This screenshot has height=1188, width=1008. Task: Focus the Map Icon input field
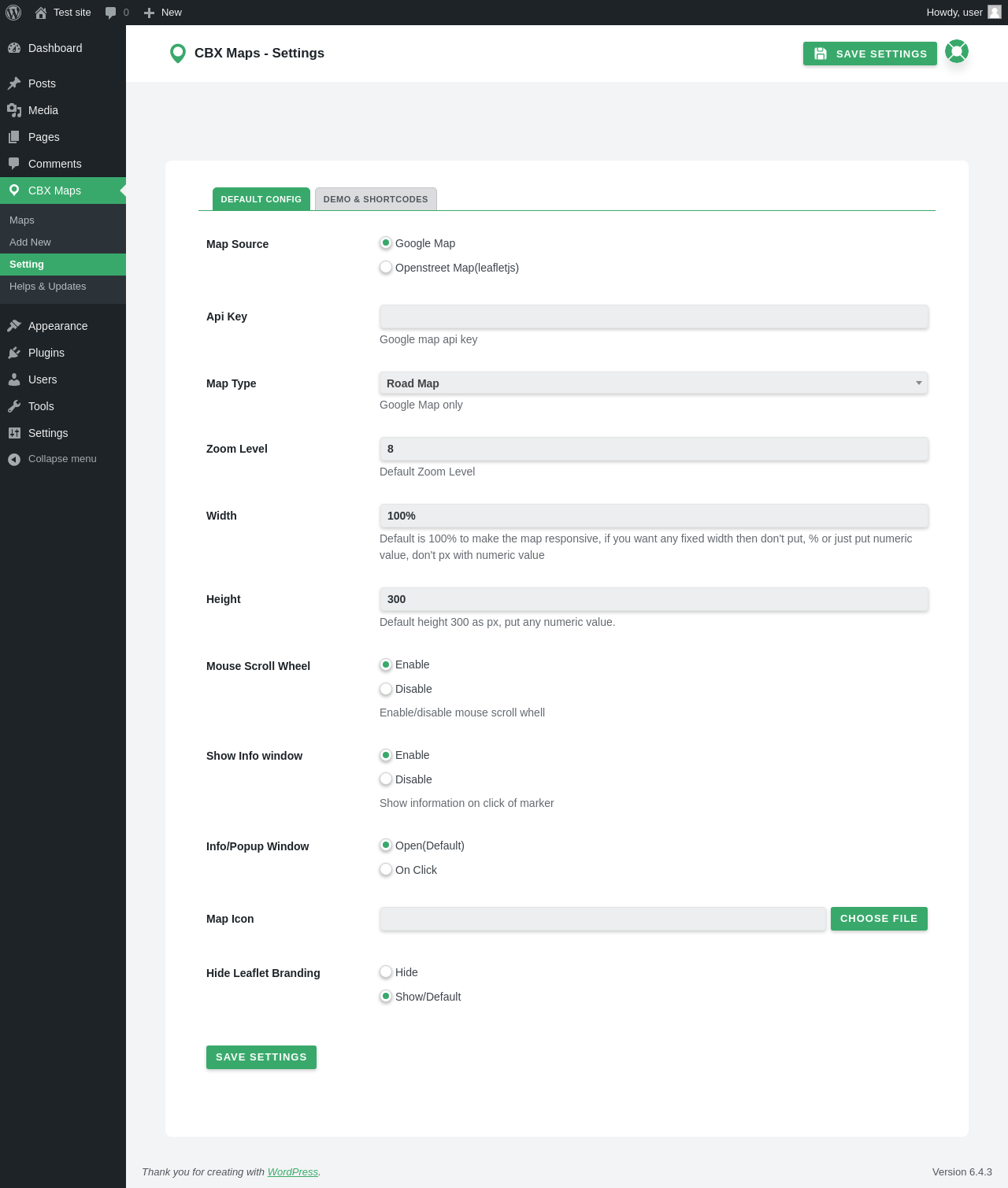pos(602,919)
